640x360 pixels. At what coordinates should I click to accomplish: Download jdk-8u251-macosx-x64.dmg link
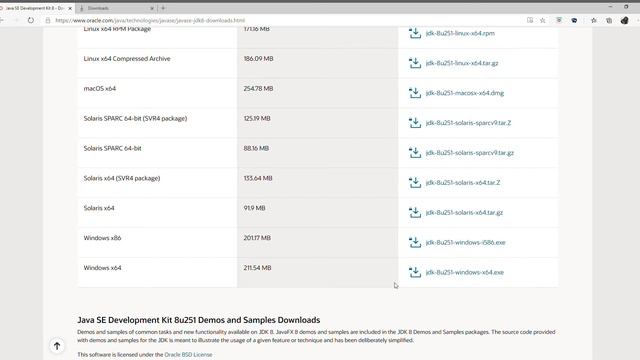(x=464, y=93)
